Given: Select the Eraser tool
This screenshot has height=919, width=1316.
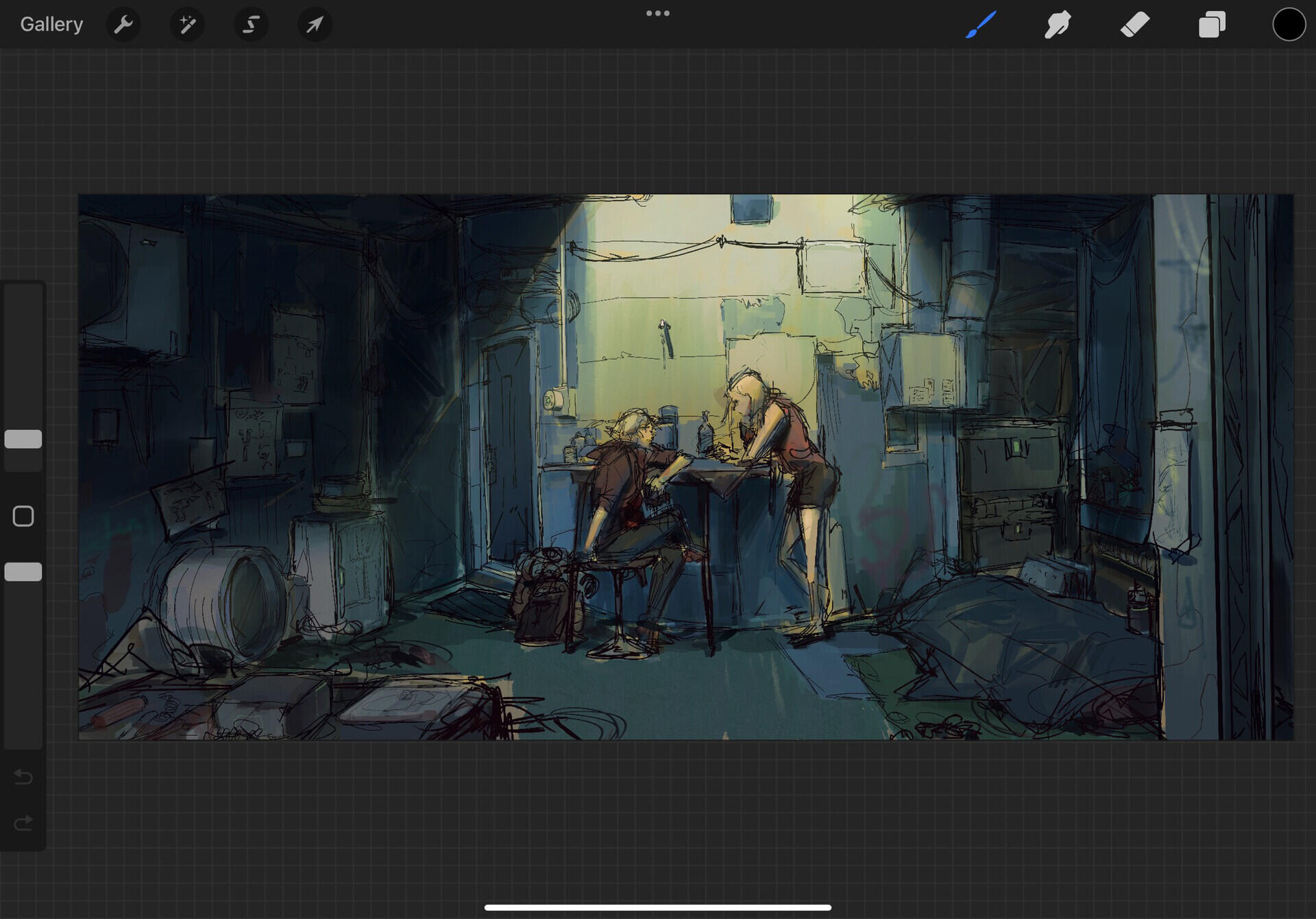Looking at the screenshot, I should (1134, 25).
